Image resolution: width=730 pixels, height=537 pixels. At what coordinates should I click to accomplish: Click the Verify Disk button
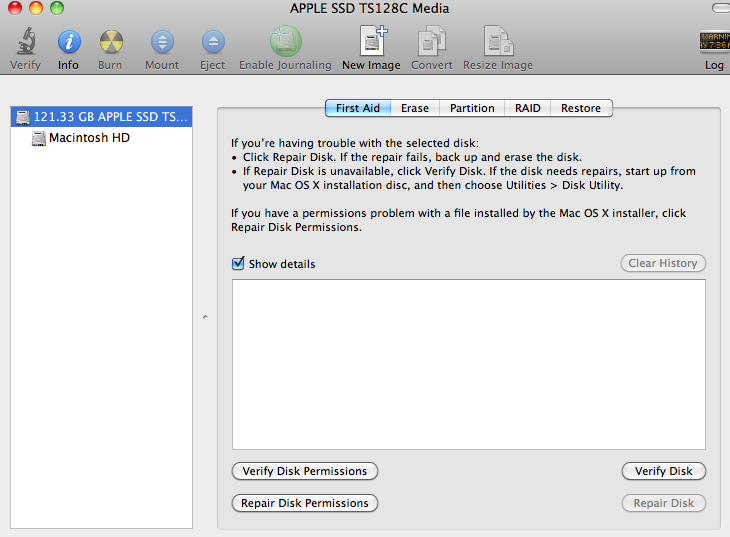pyautogui.click(x=663, y=471)
